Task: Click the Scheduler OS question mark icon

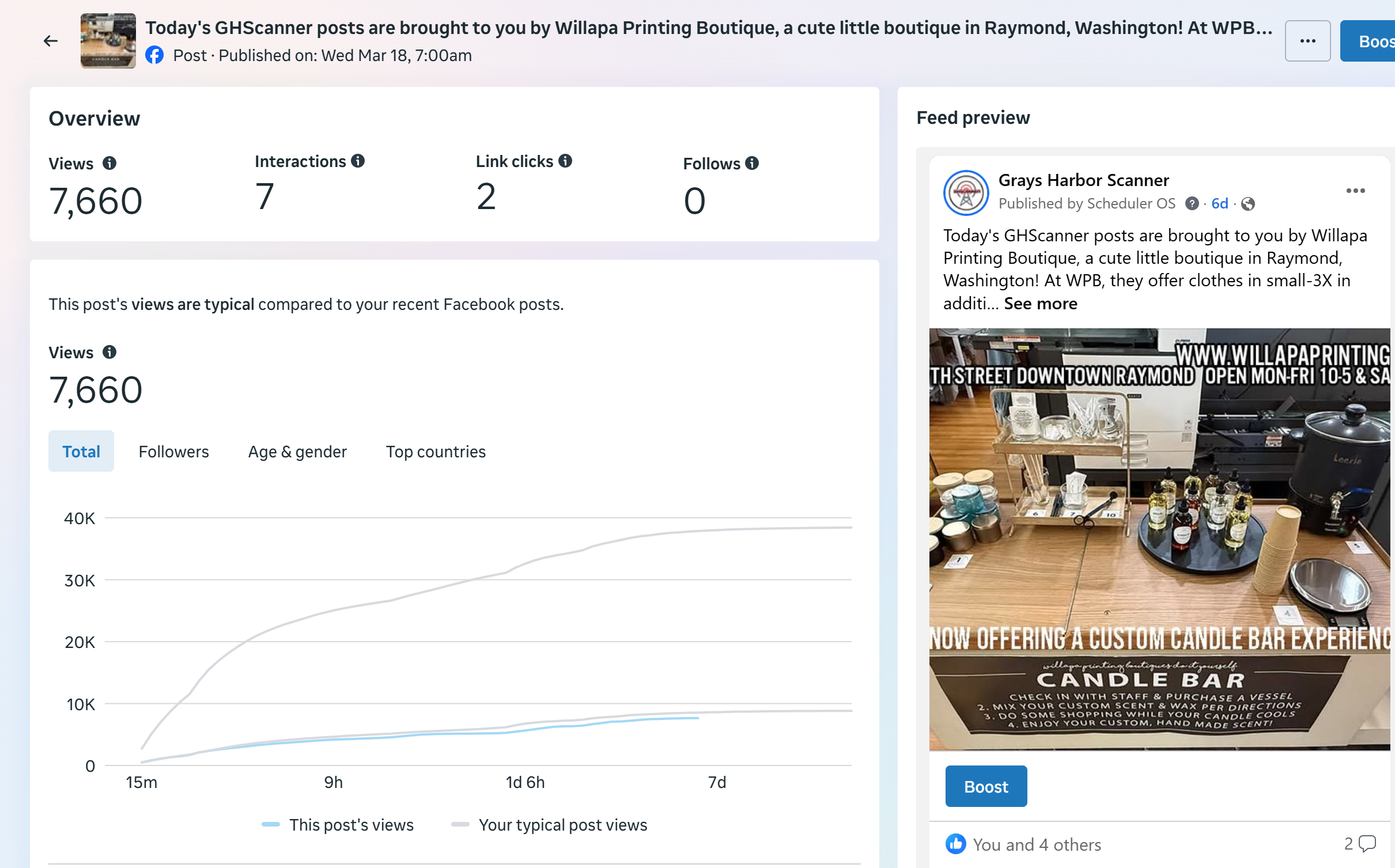Action: coord(1192,204)
